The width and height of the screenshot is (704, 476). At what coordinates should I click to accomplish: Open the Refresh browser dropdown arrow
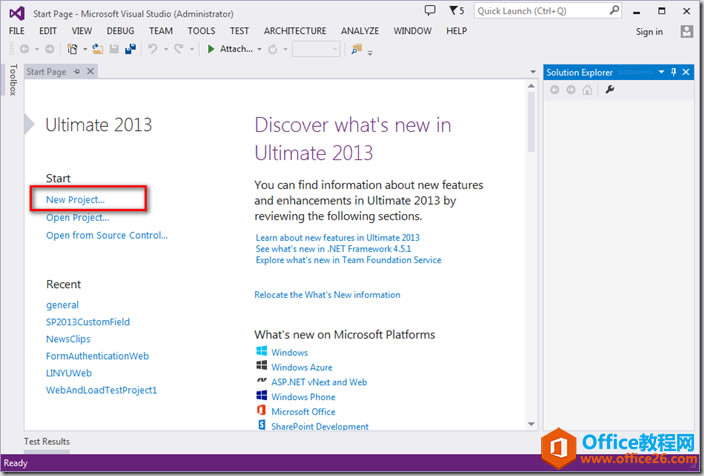(x=285, y=49)
